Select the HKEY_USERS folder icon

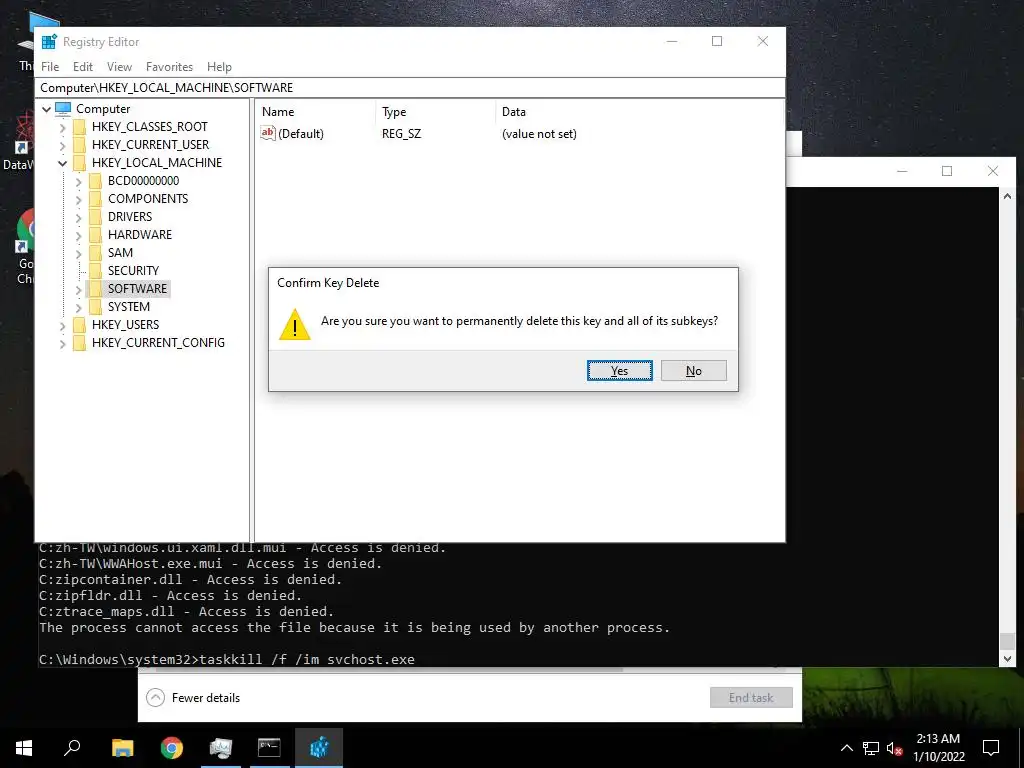pos(79,325)
